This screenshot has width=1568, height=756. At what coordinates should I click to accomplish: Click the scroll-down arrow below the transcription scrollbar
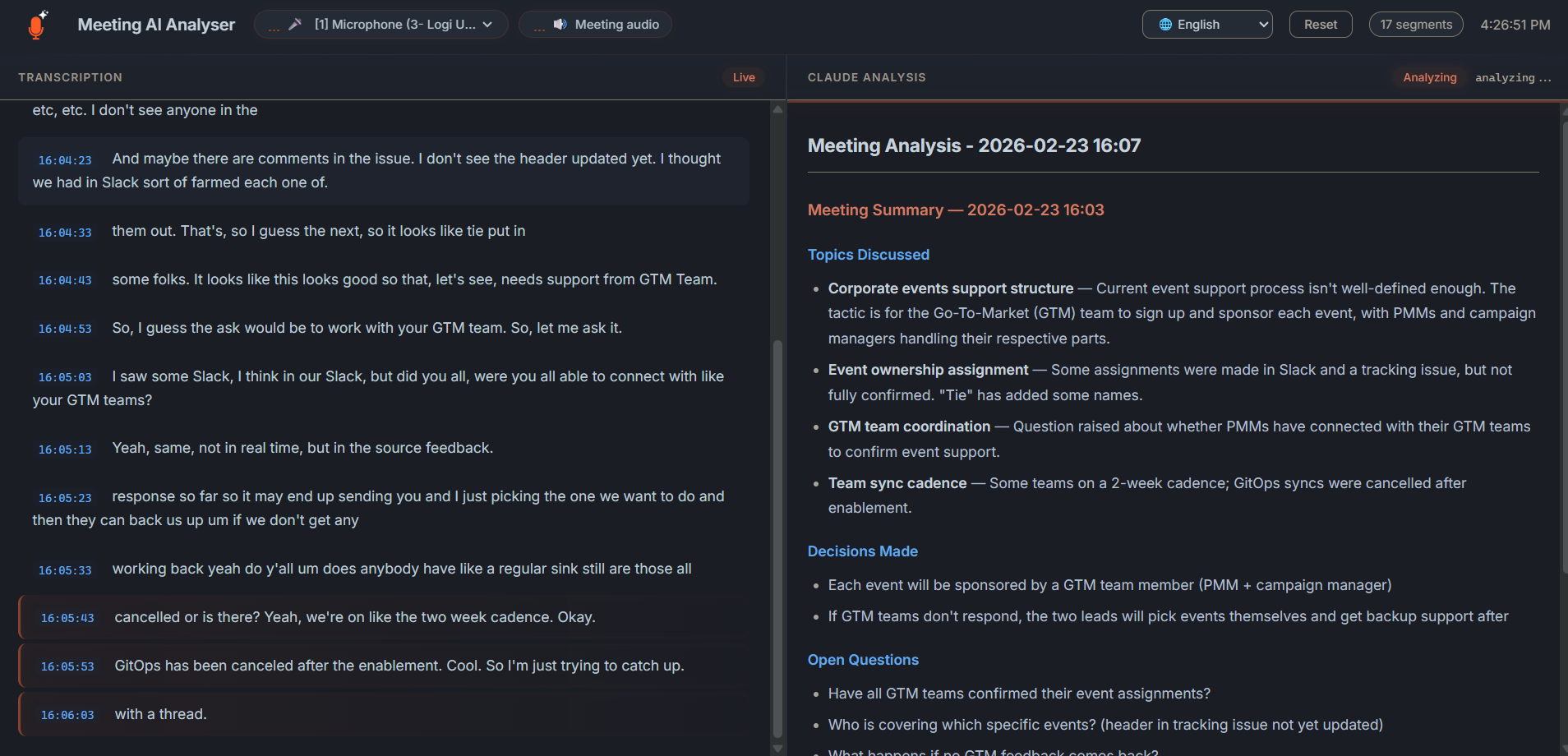click(777, 748)
